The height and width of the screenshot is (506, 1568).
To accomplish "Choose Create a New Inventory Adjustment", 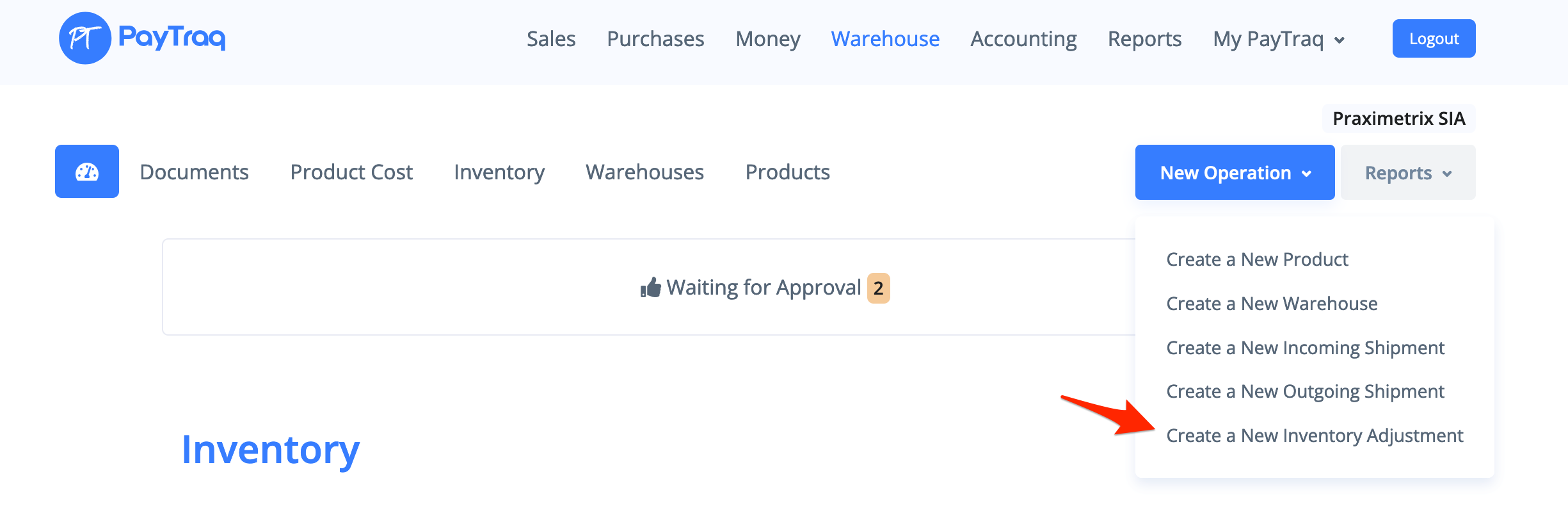I will [x=1315, y=436].
